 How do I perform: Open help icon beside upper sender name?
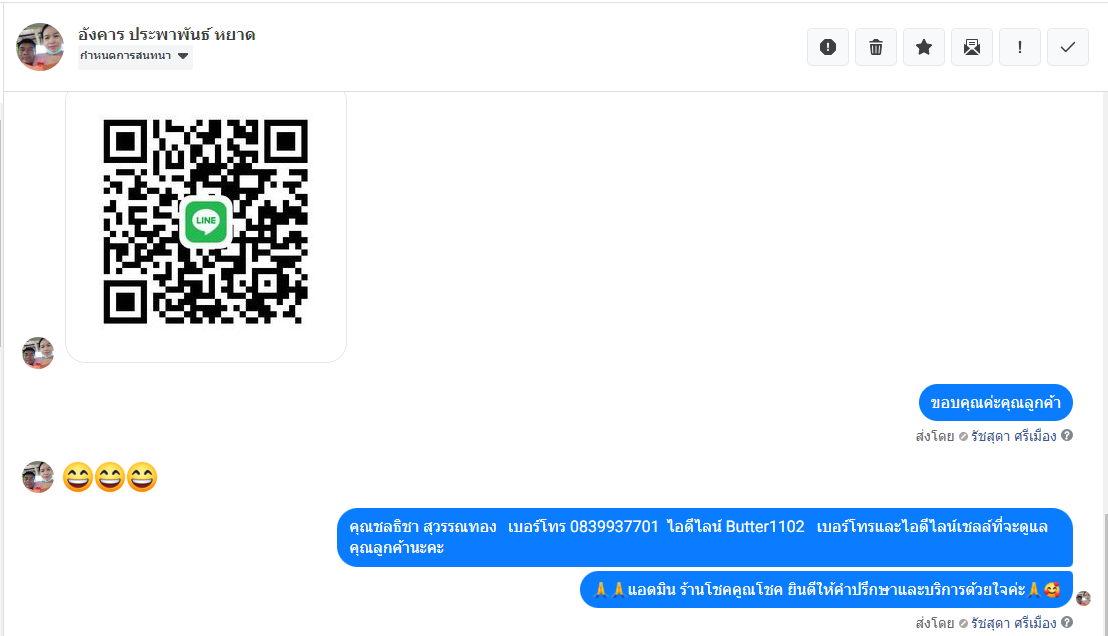click(1067, 435)
